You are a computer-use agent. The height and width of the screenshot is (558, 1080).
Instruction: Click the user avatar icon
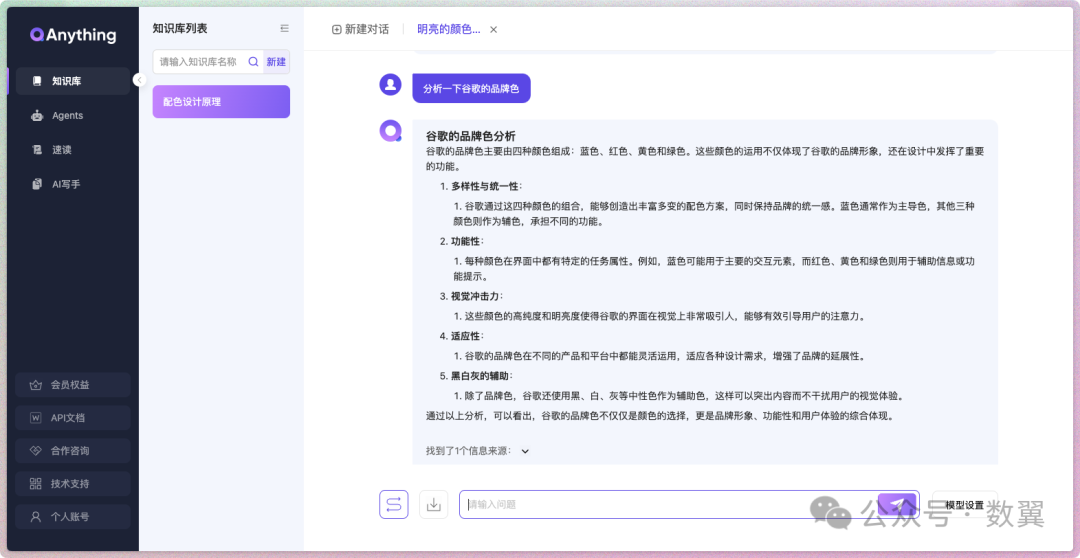click(391, 85)
